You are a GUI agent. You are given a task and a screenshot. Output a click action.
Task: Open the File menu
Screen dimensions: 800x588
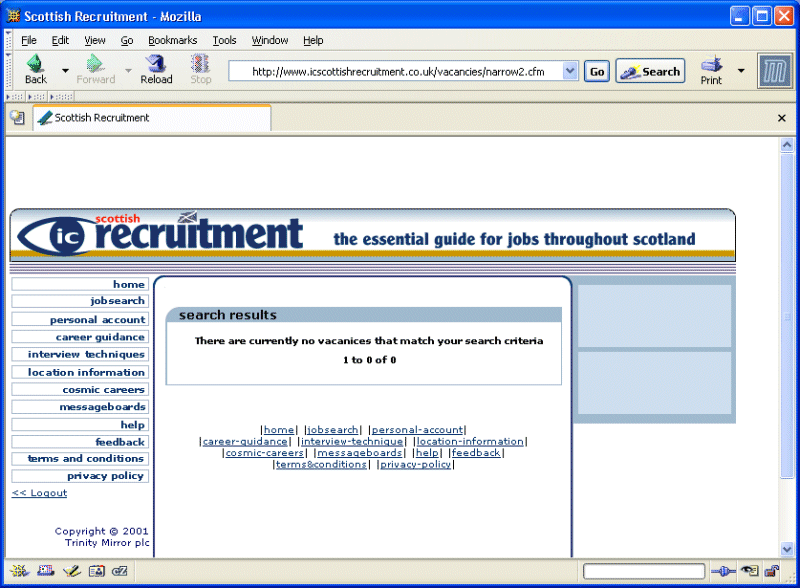[x=29, y=40]
